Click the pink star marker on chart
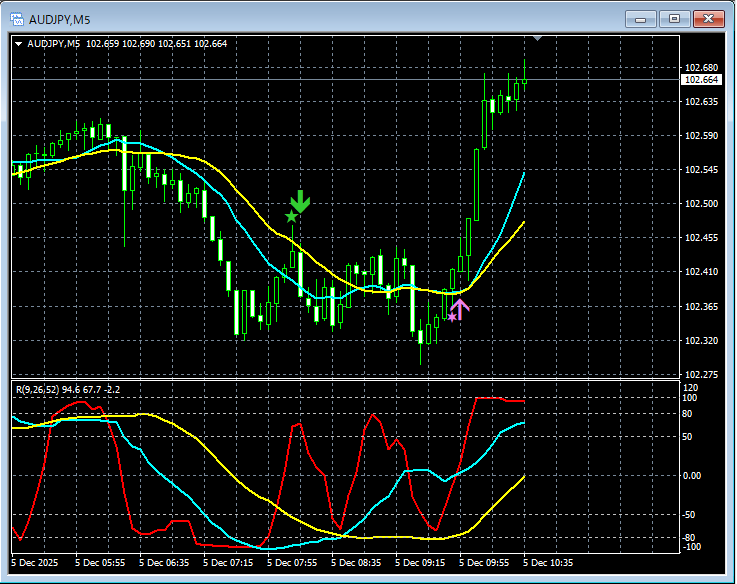The width and height of the screenshot is (737, 584). (452, 317)
